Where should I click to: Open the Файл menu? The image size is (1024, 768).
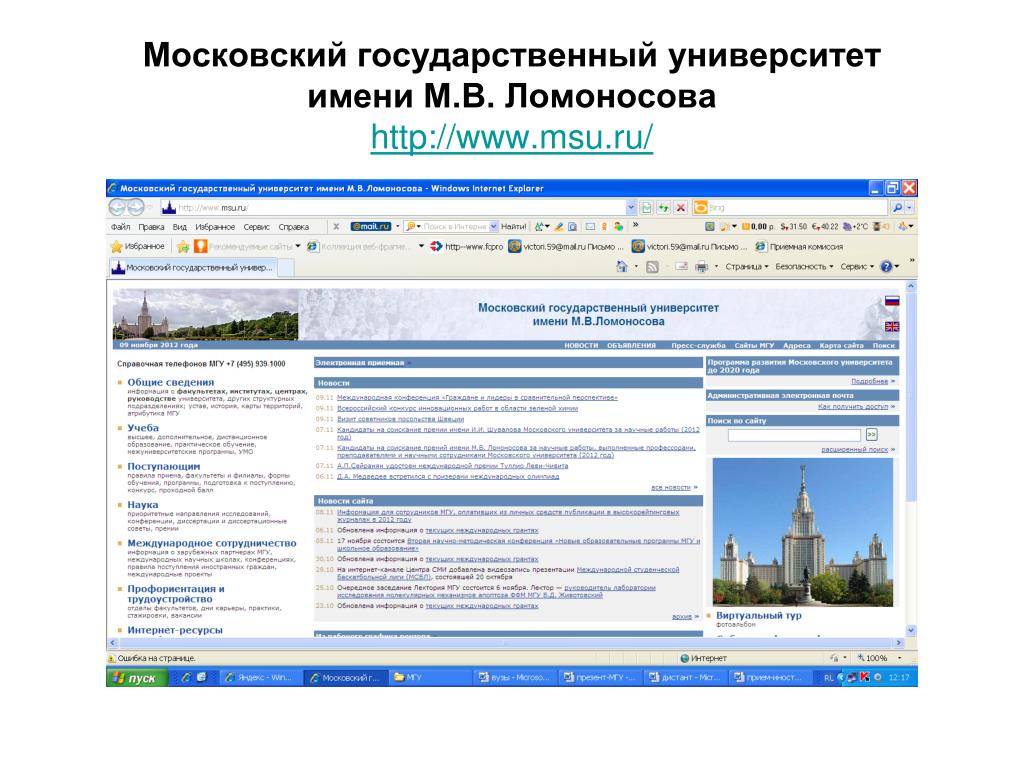tap(120, 227)
